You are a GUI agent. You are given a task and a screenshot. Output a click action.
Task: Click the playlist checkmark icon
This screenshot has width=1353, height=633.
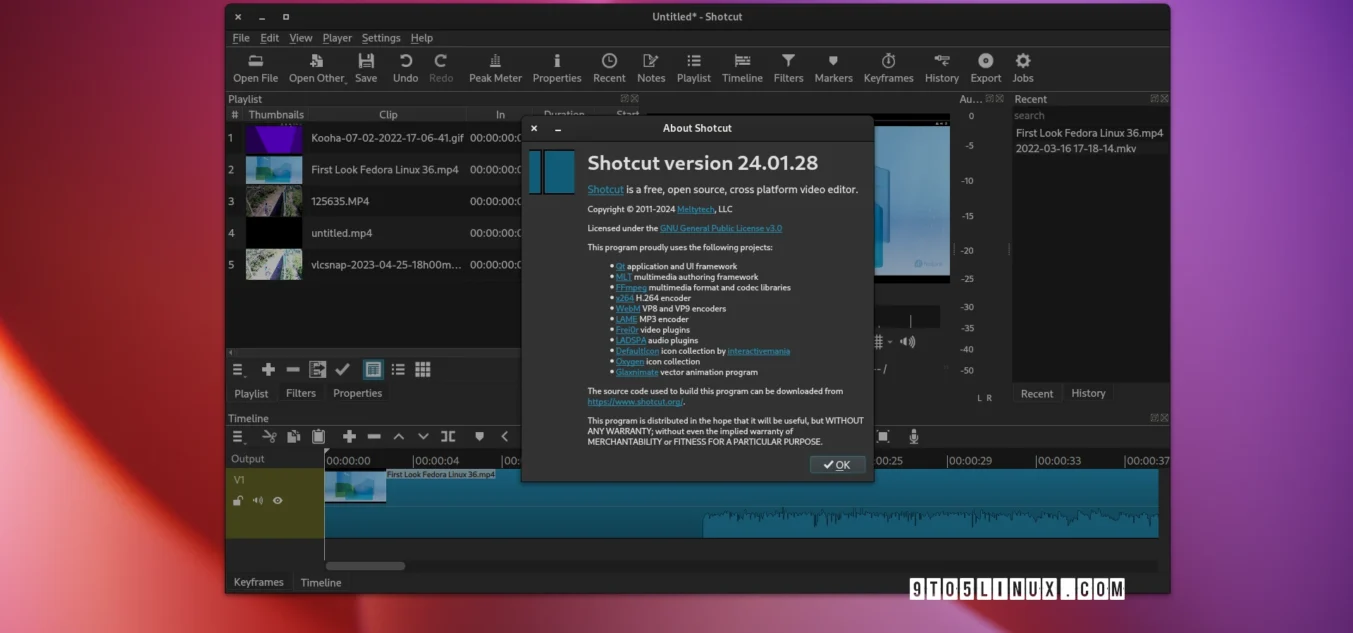342,370
